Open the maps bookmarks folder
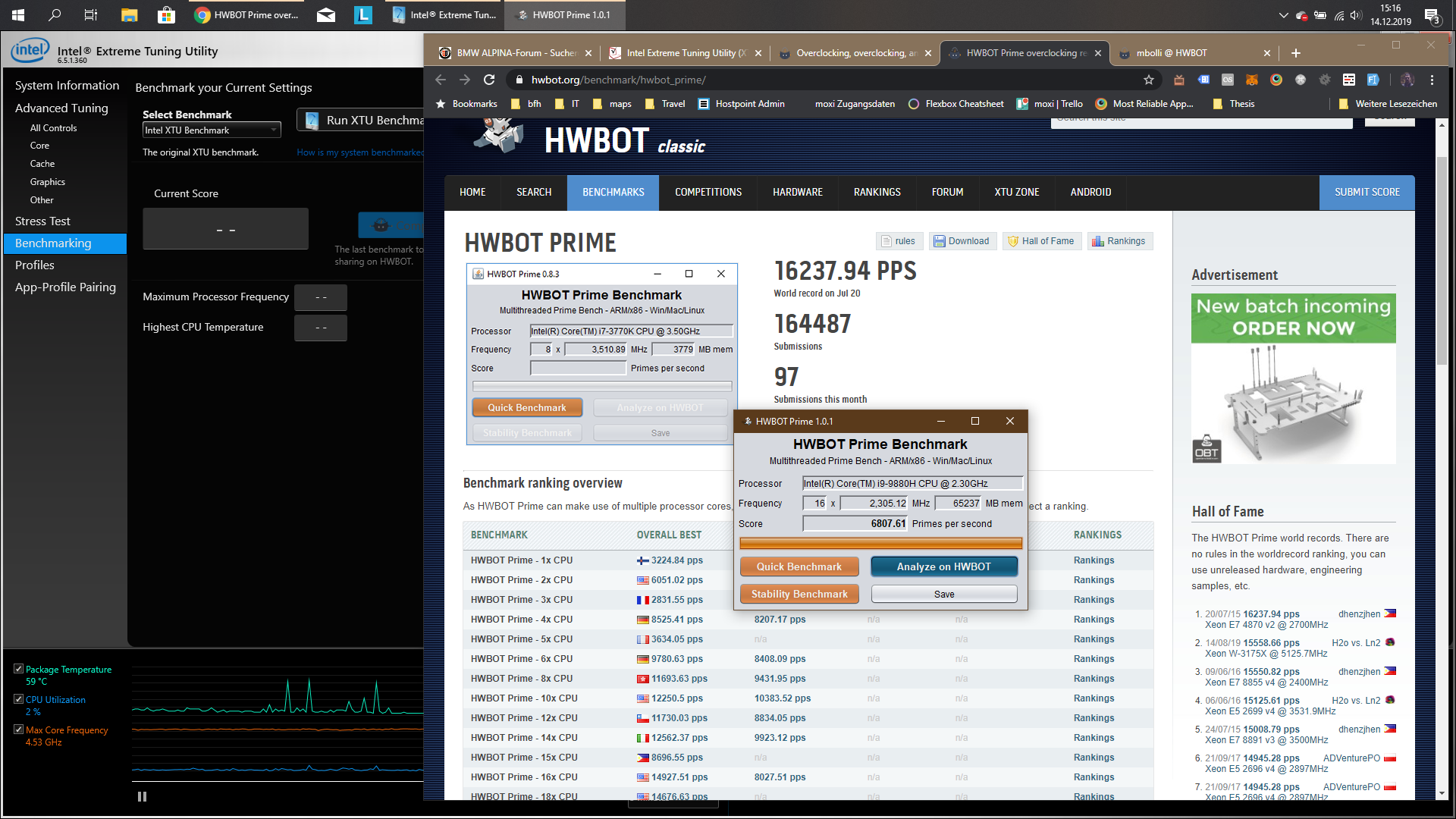 [x=612, y=104]
